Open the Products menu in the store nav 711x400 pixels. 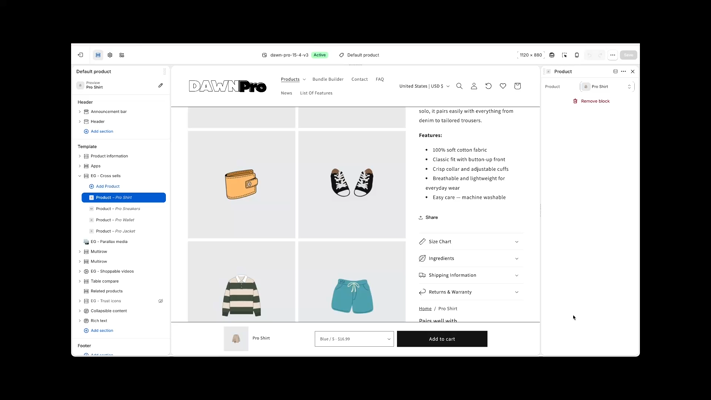[293, 79]
